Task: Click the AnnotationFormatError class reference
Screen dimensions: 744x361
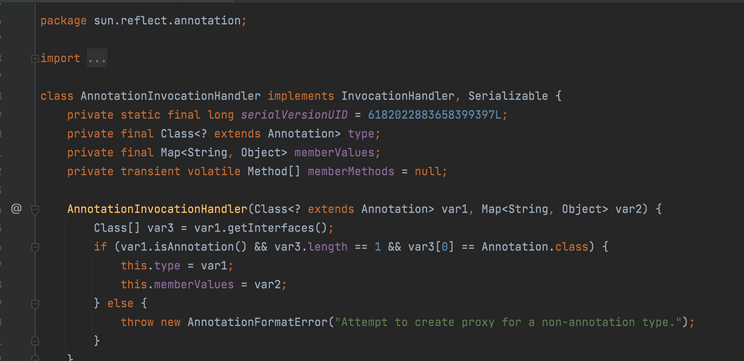Action: (257, 322)
